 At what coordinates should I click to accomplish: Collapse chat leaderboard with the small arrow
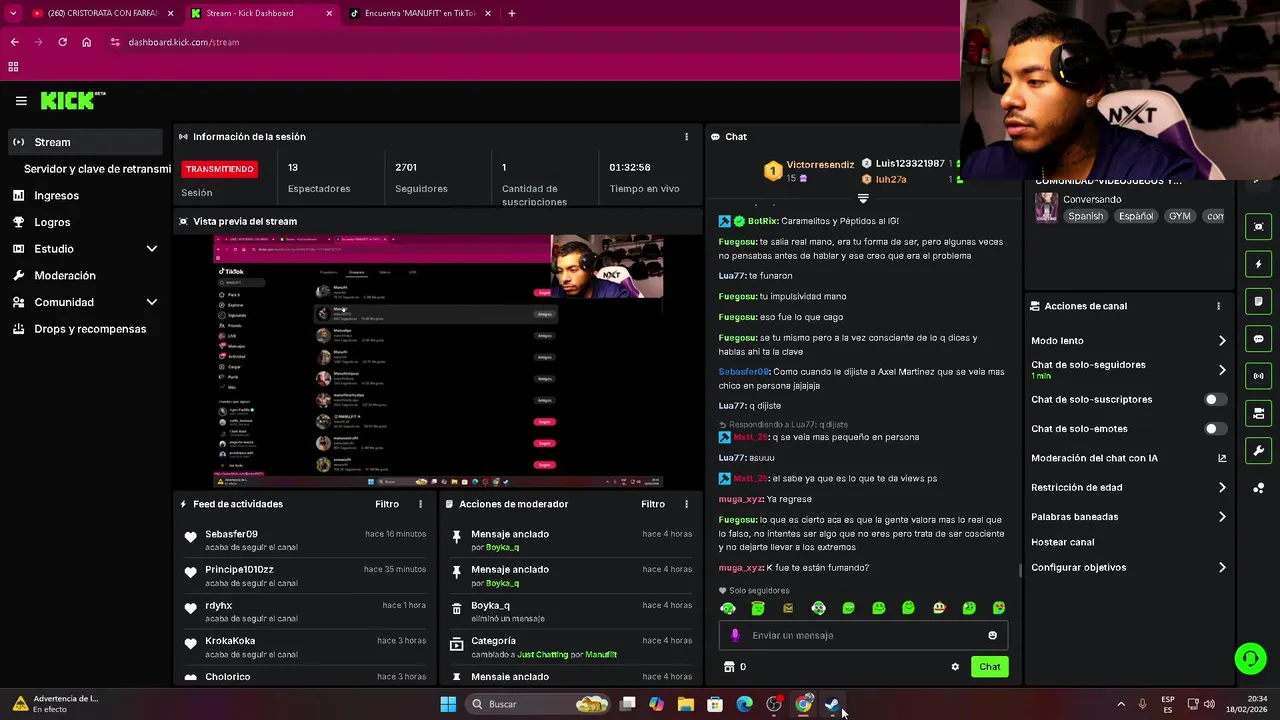863,198
